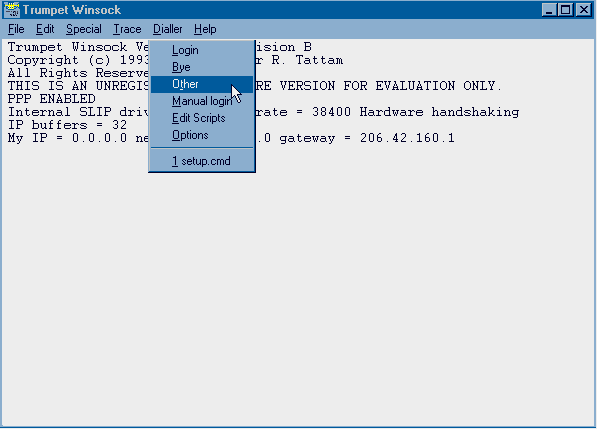This screenshot has height=429, width=597.
Task: Open the Special menu
Action: coord(84,29)
